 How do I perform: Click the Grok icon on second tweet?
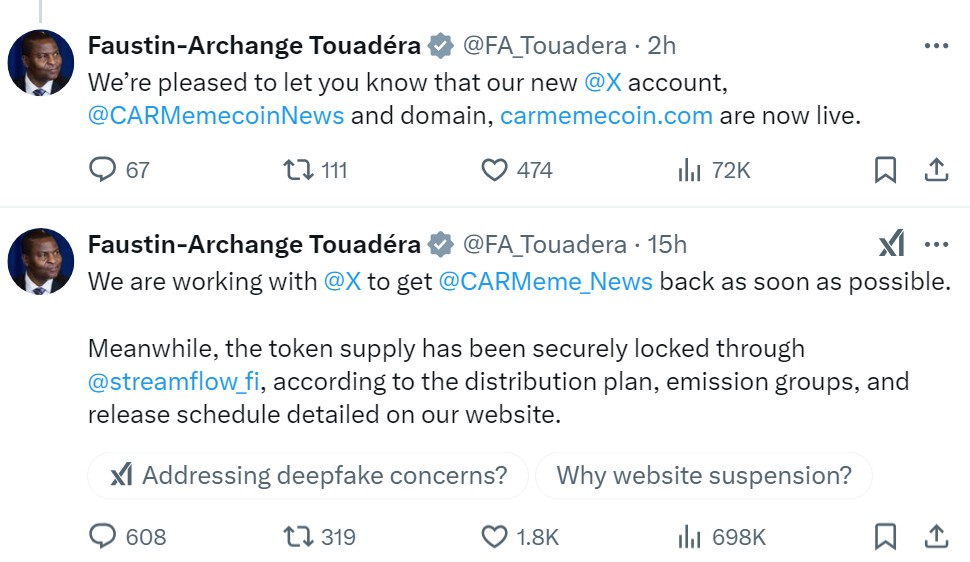(x=891, y=244)
